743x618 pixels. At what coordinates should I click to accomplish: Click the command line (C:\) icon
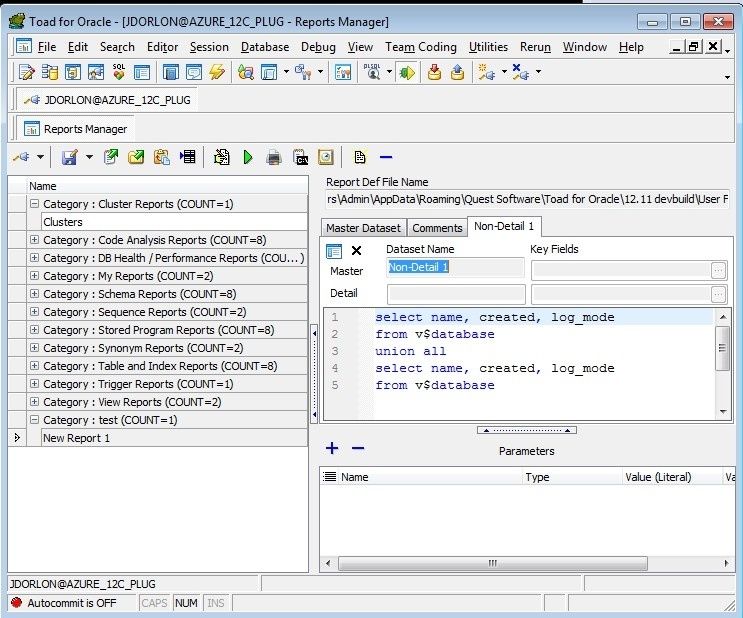300,157
